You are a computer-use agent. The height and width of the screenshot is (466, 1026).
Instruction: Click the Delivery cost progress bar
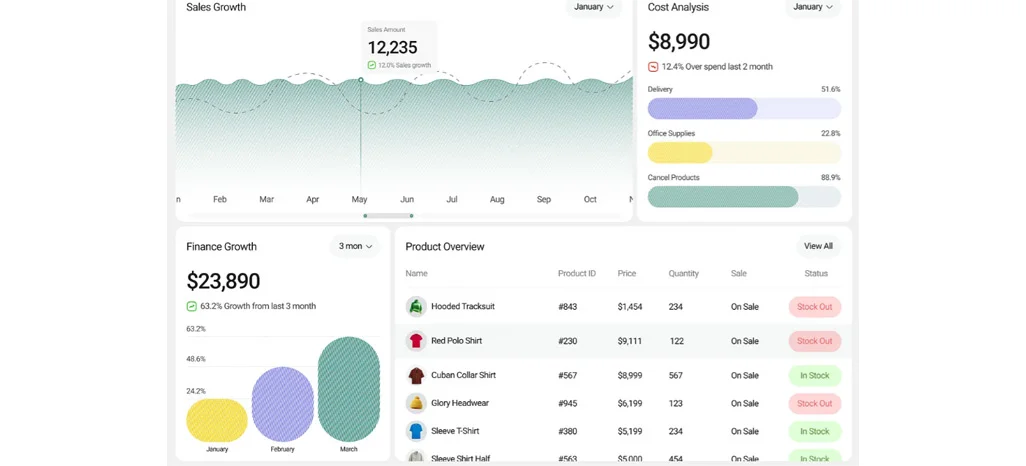(744, 109)
